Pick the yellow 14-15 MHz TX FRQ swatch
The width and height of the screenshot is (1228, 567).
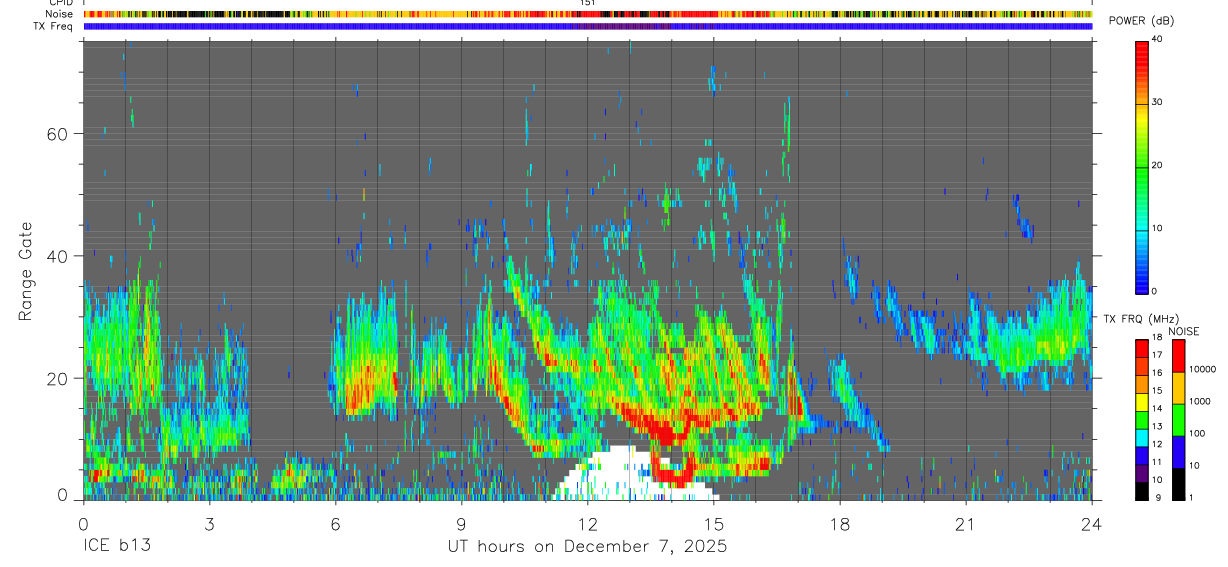click(1142, 402)
